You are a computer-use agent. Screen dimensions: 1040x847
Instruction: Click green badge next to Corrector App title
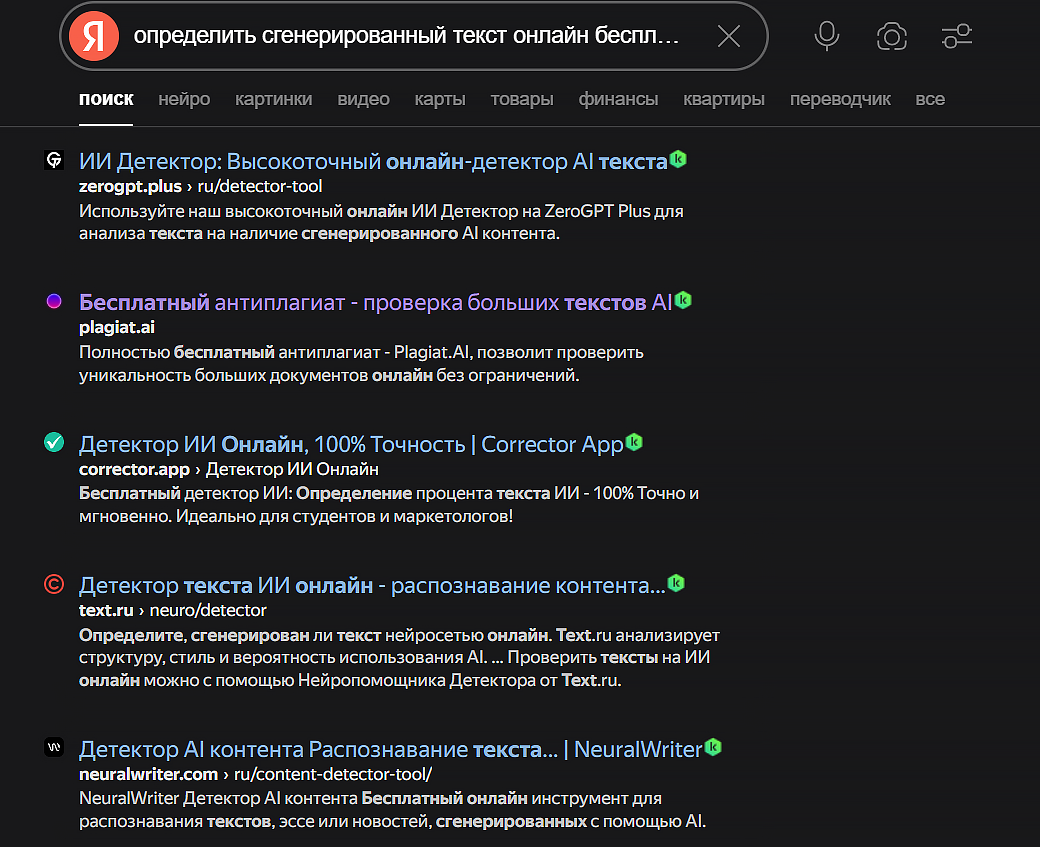(x=634, y=442)
